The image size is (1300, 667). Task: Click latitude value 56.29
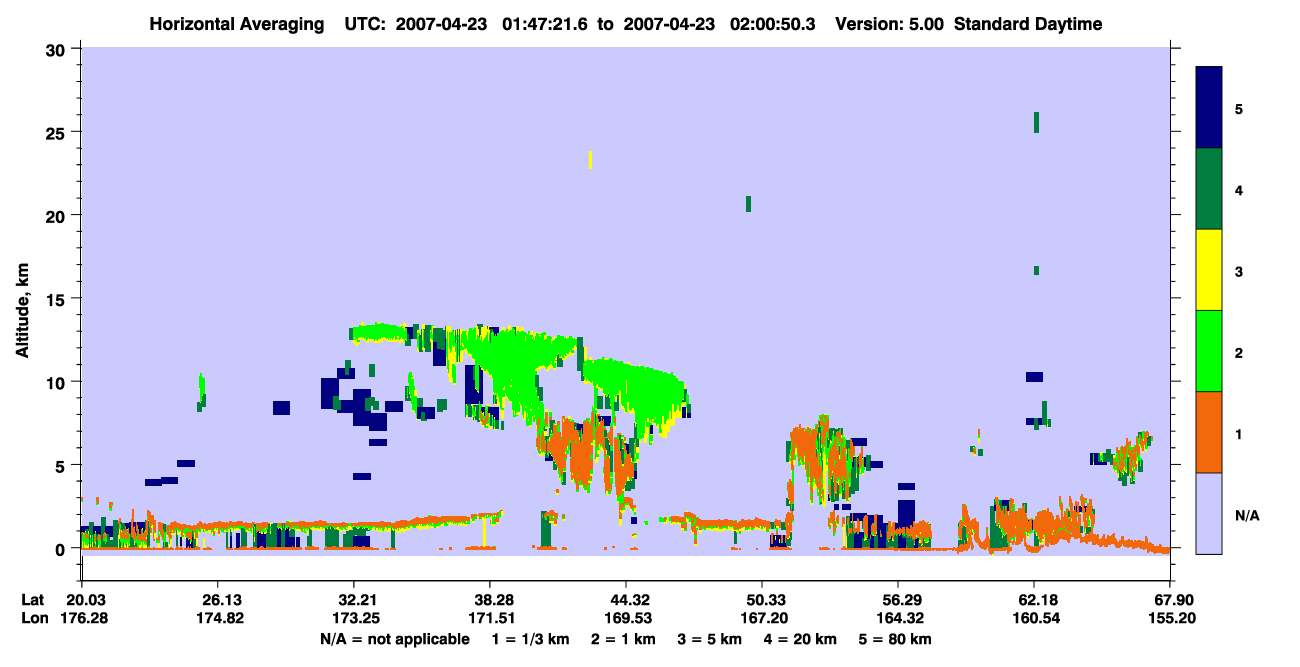pos(898,600)
